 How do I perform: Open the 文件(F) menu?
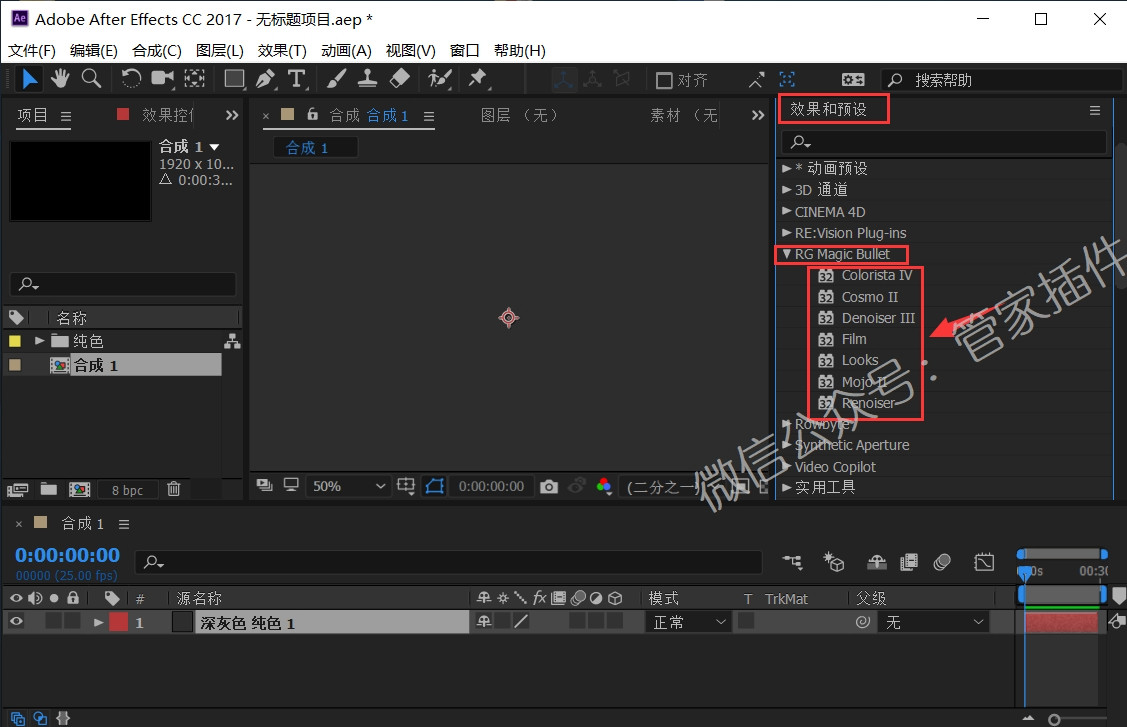coord(32,50)
